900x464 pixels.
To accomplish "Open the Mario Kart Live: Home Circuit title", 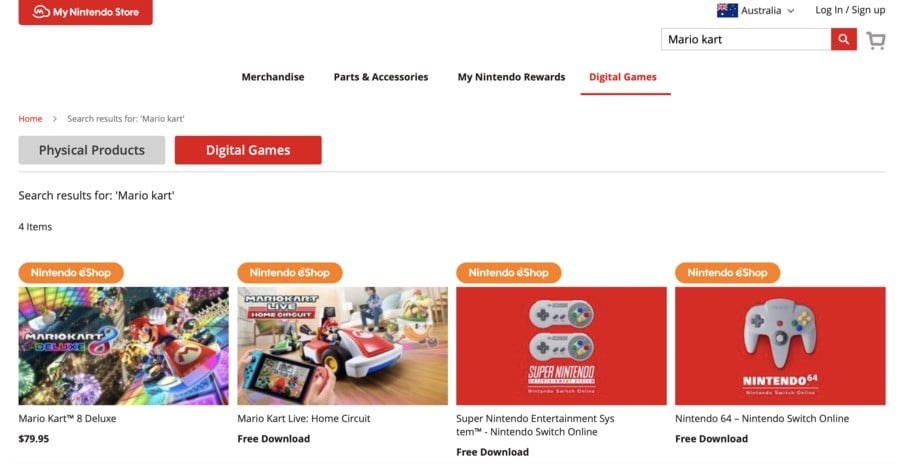I will [x=304, y=419].
